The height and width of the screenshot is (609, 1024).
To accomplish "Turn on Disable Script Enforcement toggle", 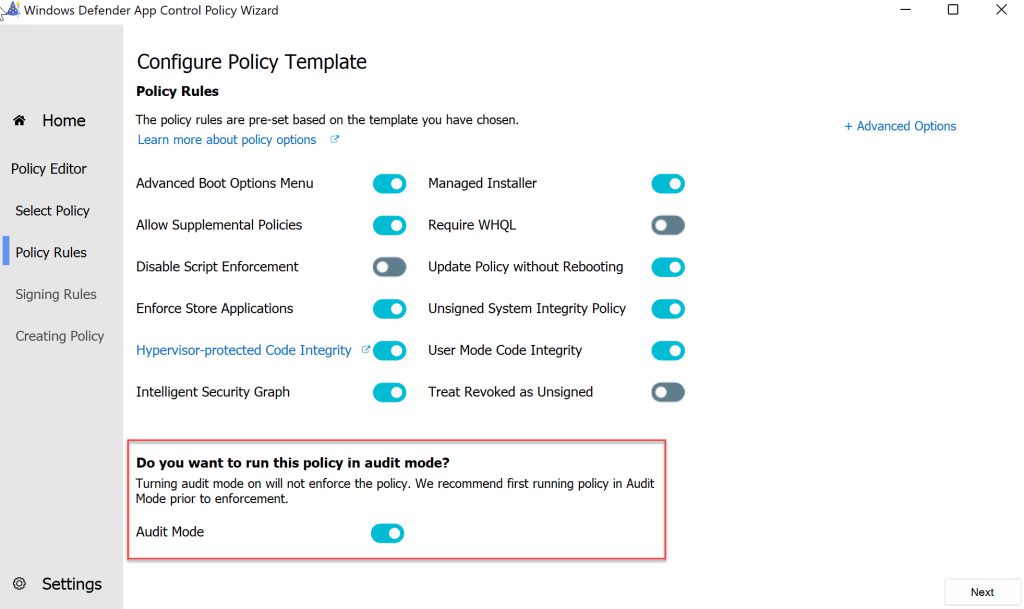I will 389,267.
